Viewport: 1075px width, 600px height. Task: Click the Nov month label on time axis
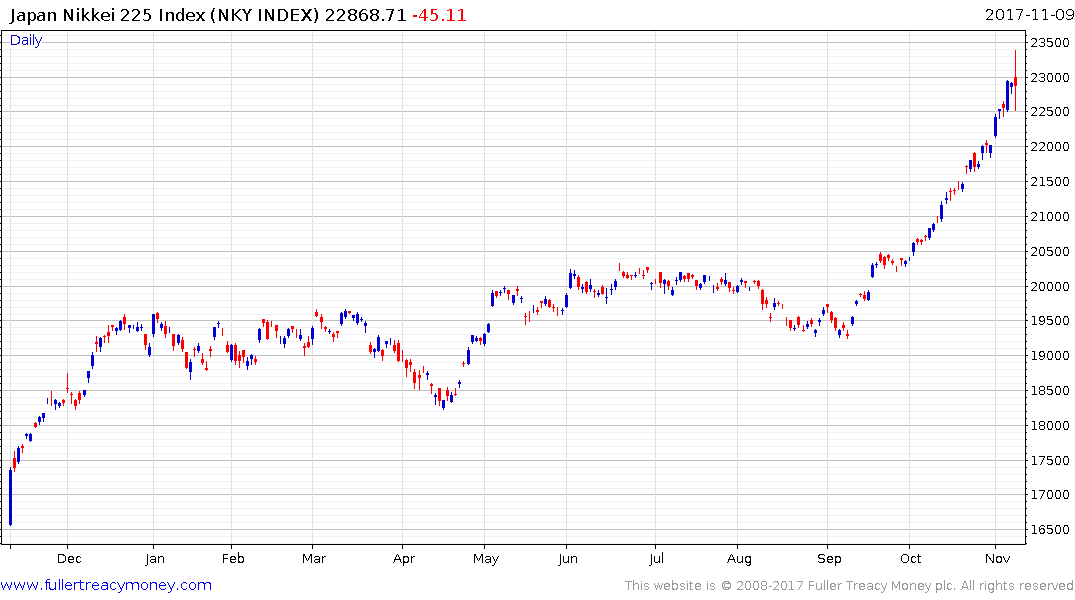[998, 559]
